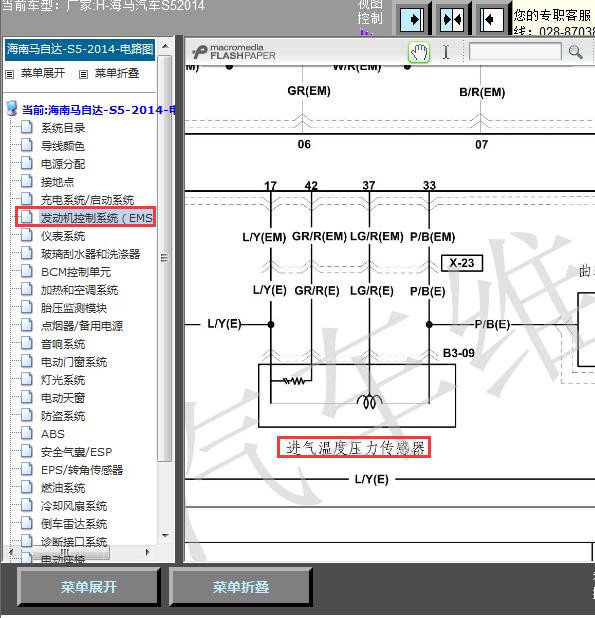Open 导线颜色 page

(x=63, y=146)
